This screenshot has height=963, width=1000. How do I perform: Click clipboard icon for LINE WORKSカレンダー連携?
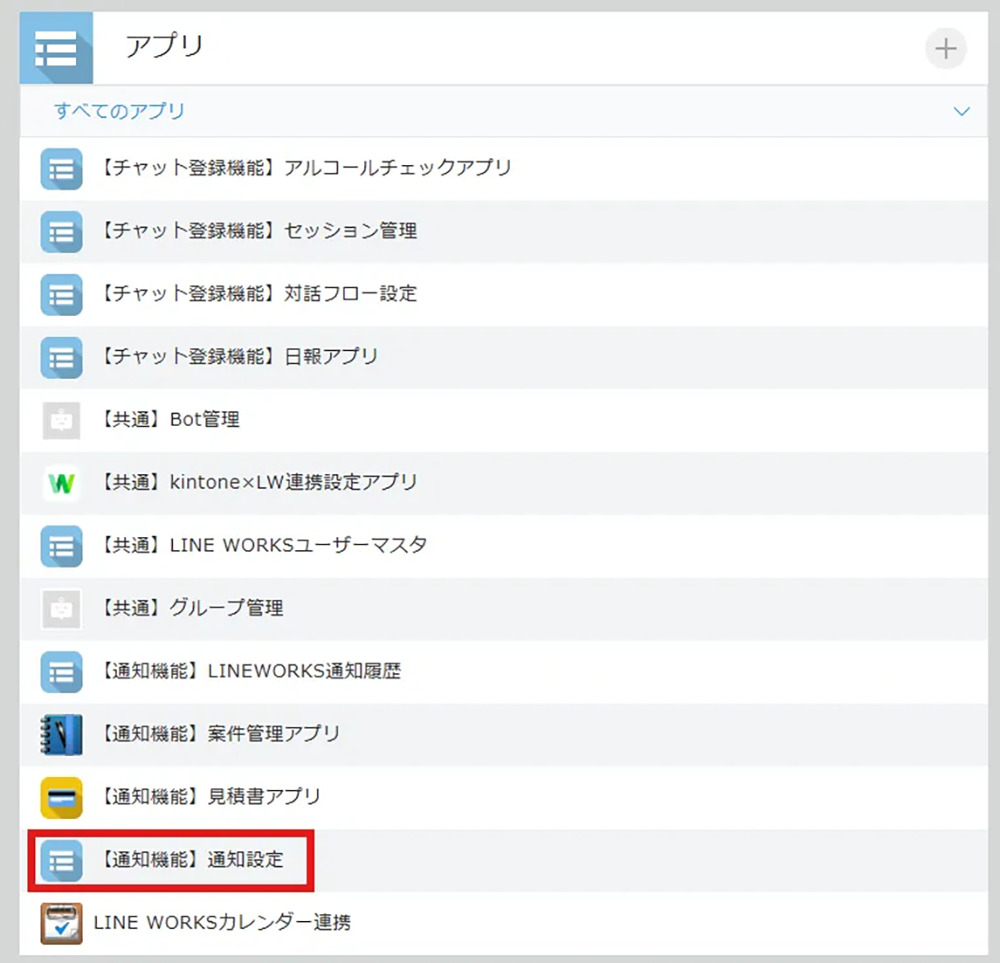pos(61,923)
